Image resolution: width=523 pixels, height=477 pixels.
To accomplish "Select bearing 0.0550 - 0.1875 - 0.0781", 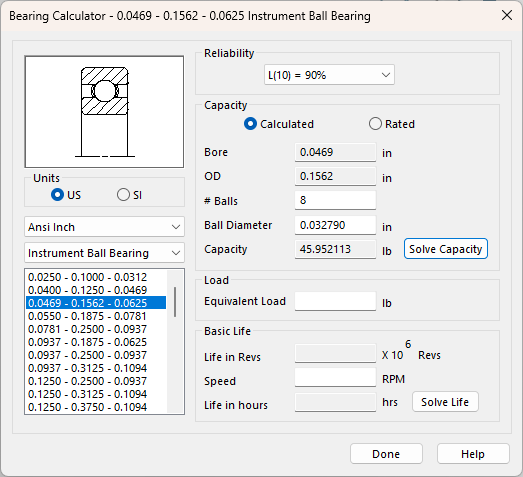I will 96,316.
